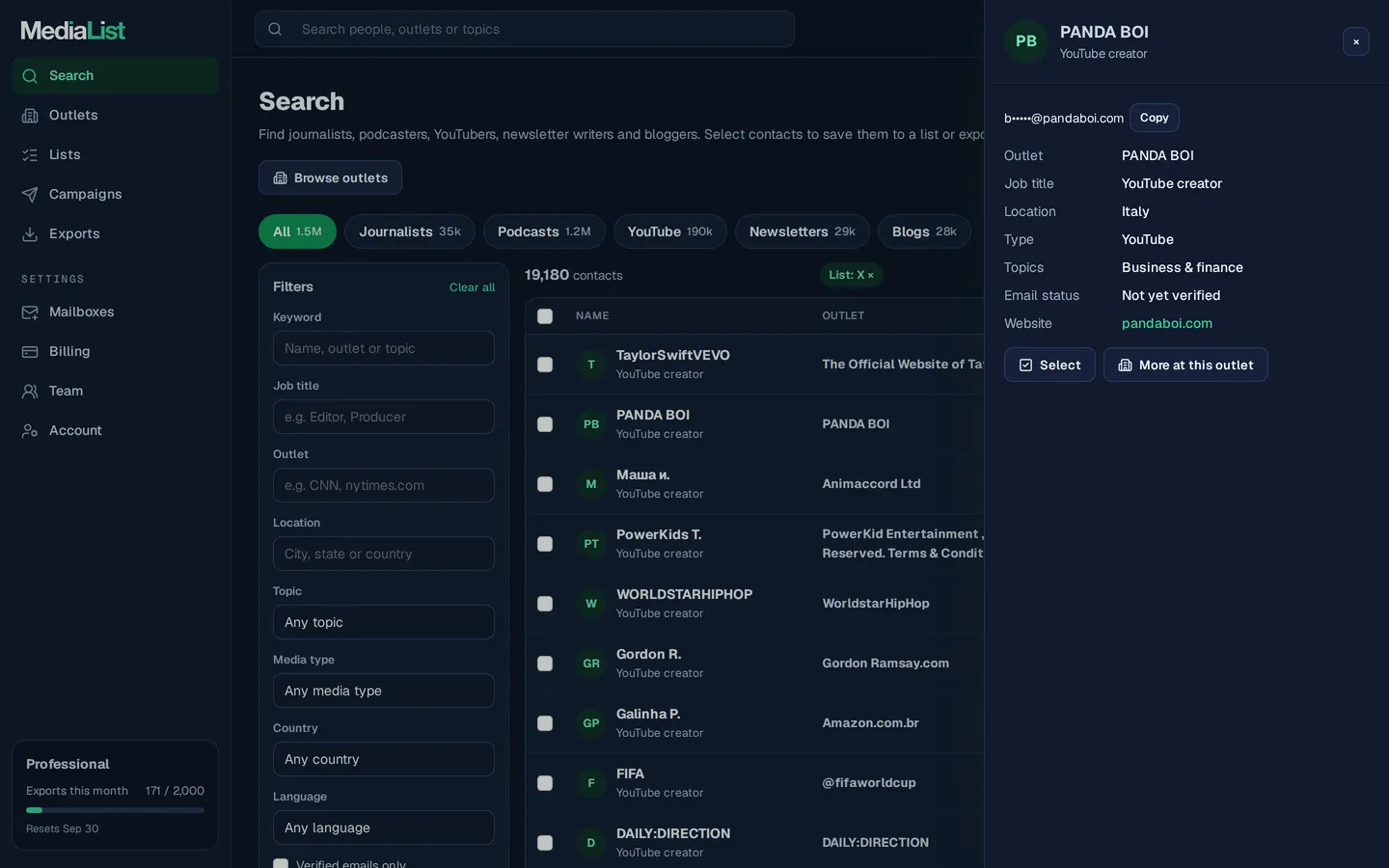Open Account user icon
Viewport: 1389px width, 868px height.
click(x=30, y=431)
